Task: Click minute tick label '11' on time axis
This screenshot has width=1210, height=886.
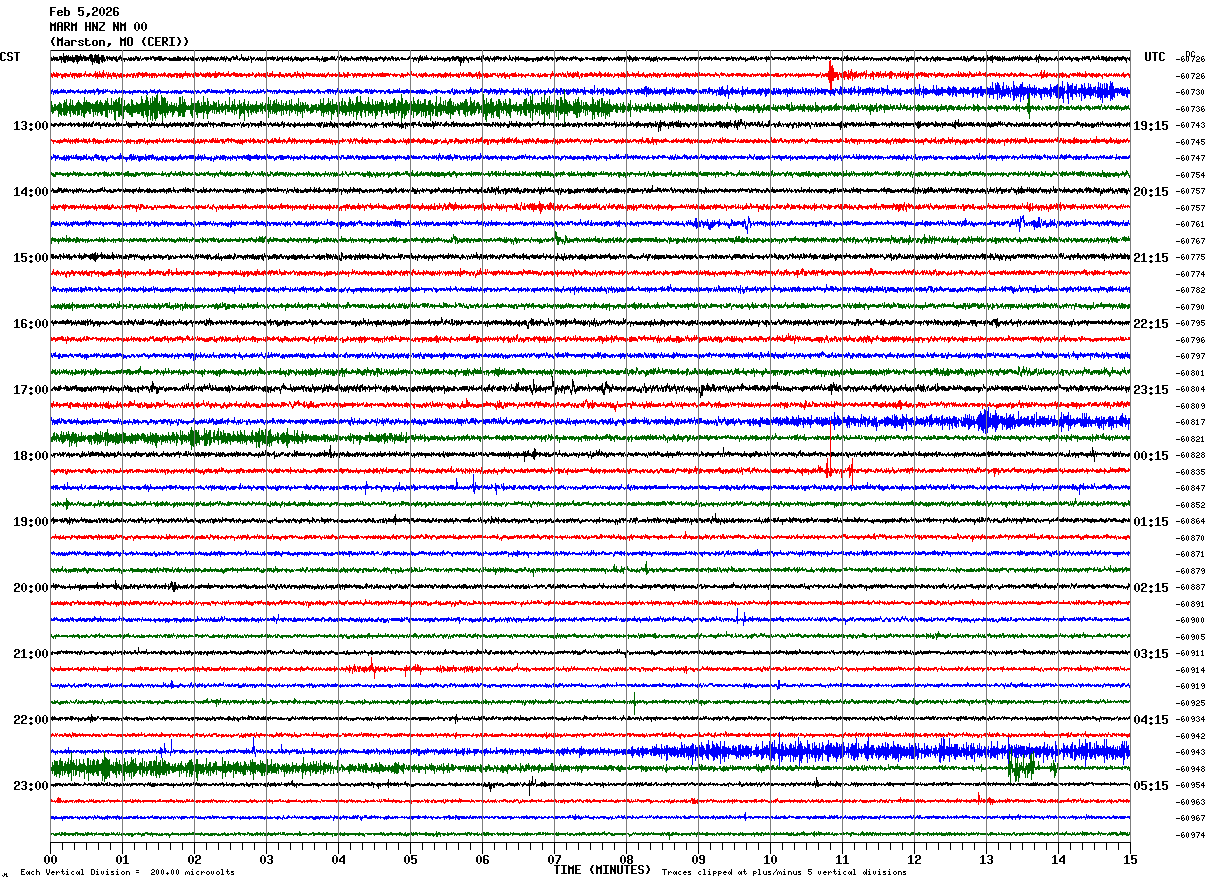Action: [842, 859]
